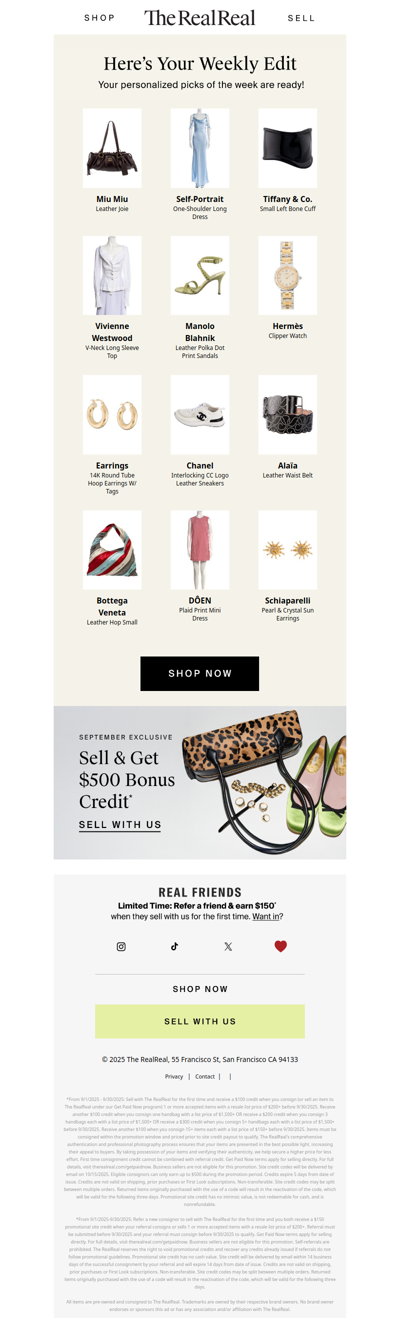
Task: View the Miu Miu Leather Joie bag
Action: (x=112, y=149)
